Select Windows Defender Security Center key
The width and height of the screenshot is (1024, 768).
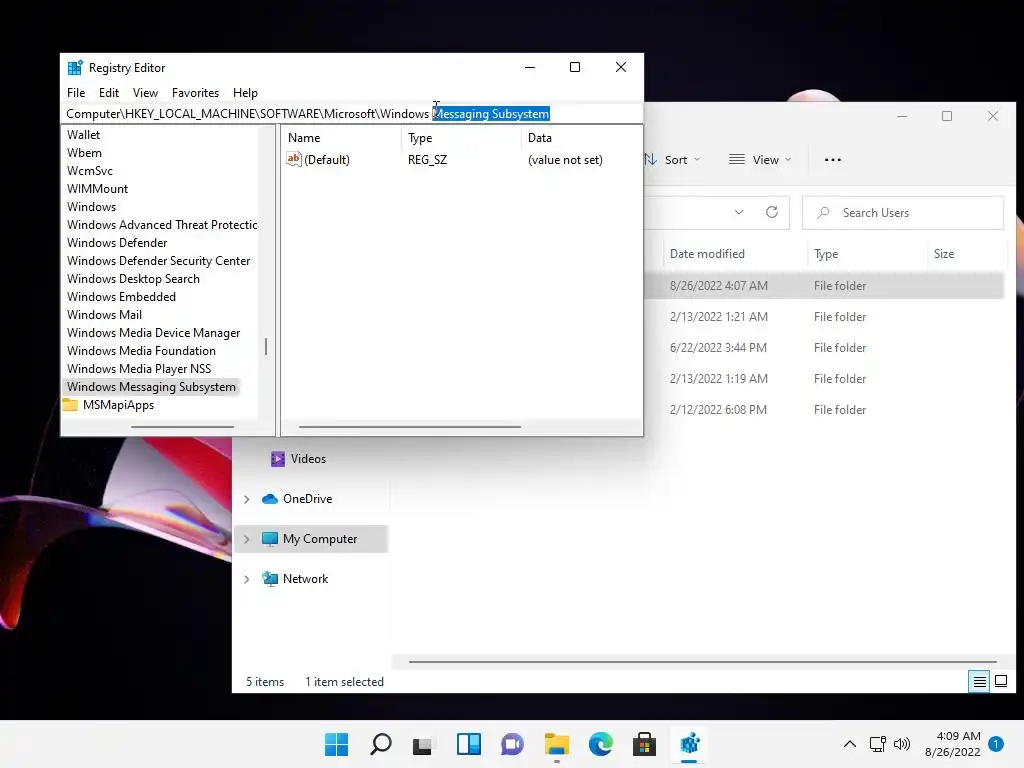click(158, 261)
